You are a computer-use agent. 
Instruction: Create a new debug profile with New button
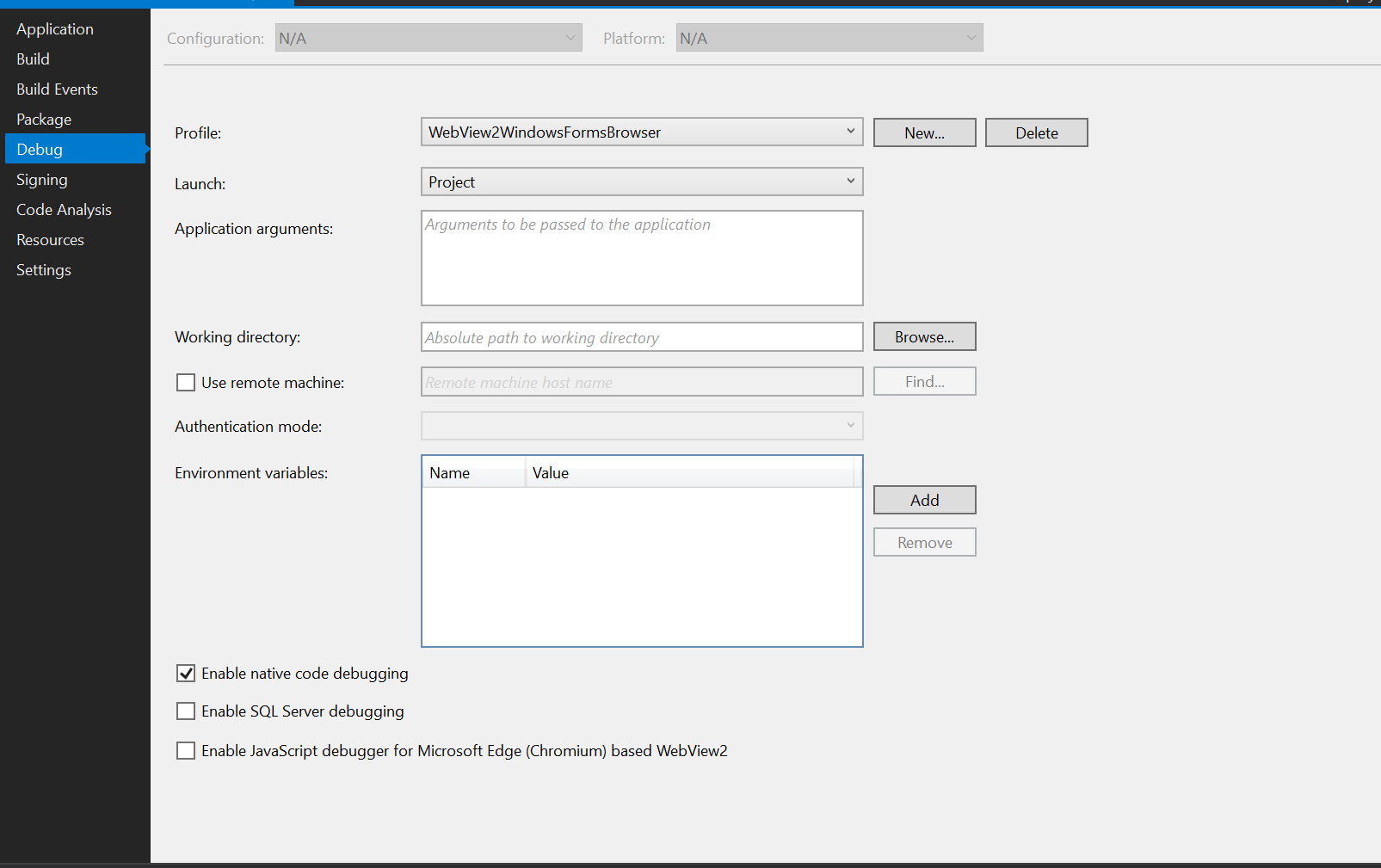click(924, 132)
